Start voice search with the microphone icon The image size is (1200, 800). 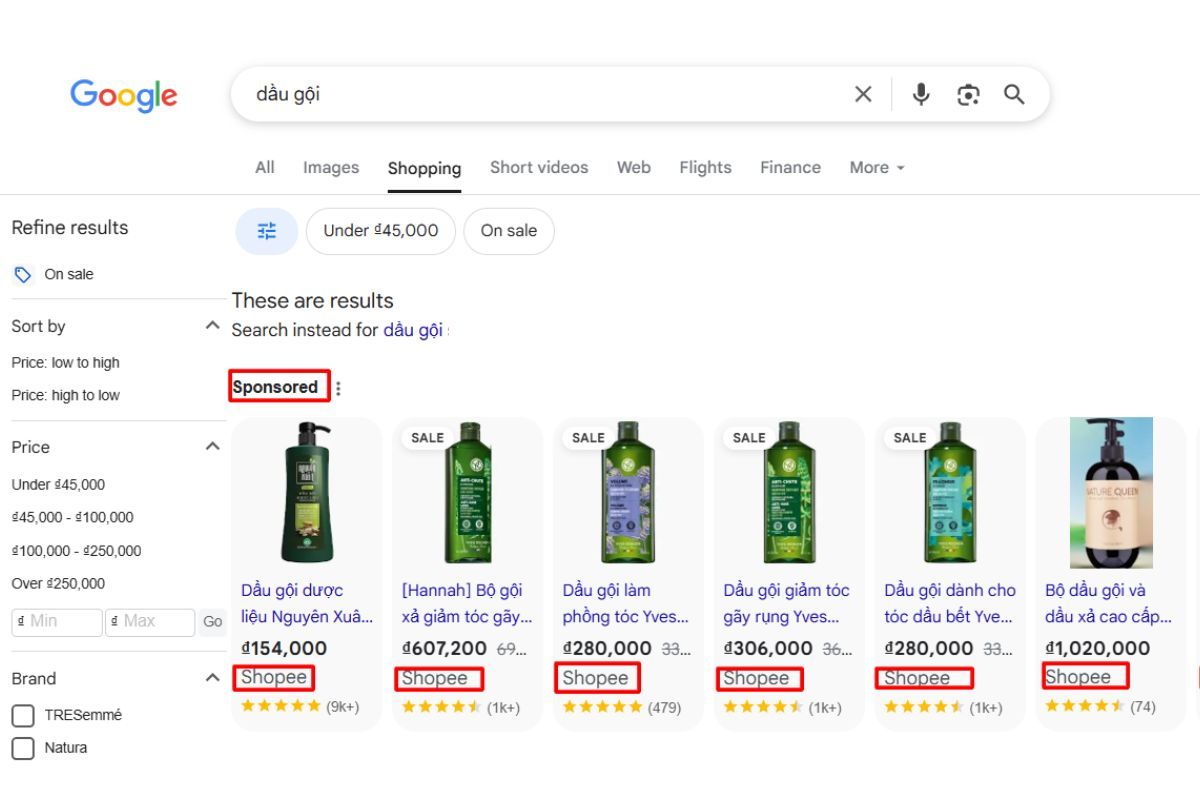point(921,94)
